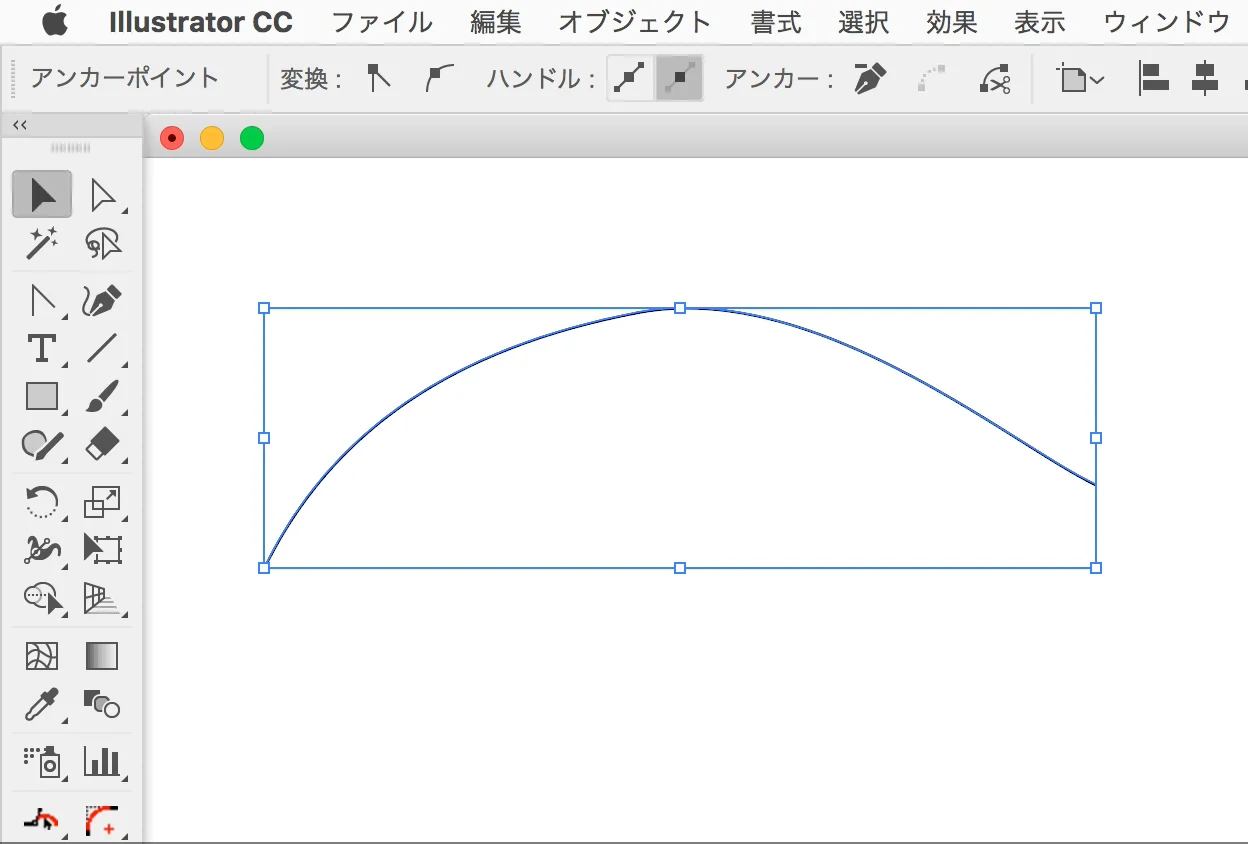1248x844 pixels.
Task: Convert selected anchor to corner point
Action: [378, 78]
